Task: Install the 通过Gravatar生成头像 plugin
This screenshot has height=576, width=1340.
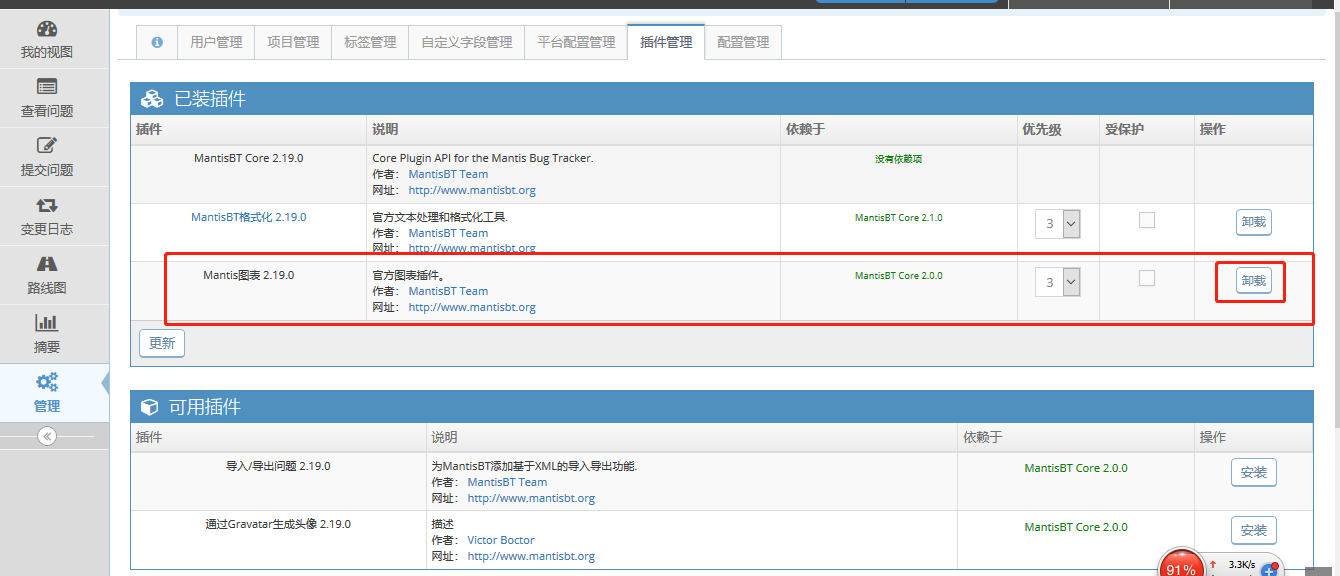Action: point(1254,530)
